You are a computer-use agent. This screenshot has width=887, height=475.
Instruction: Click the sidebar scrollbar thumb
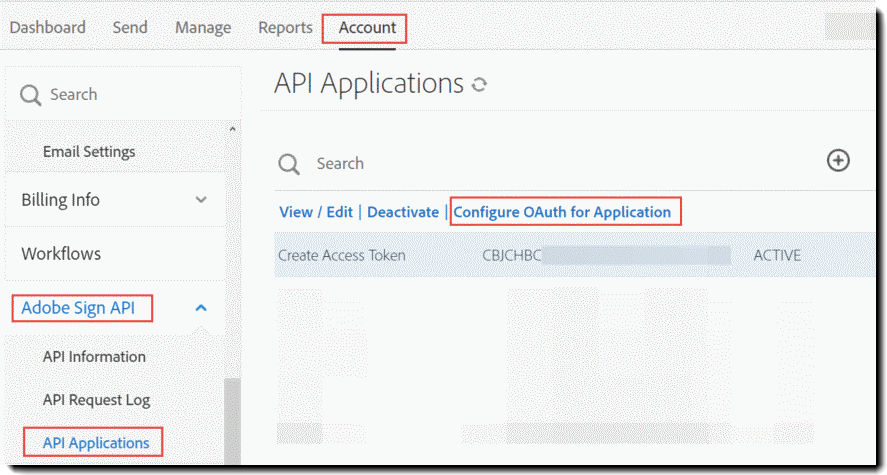tap(232, 421)
